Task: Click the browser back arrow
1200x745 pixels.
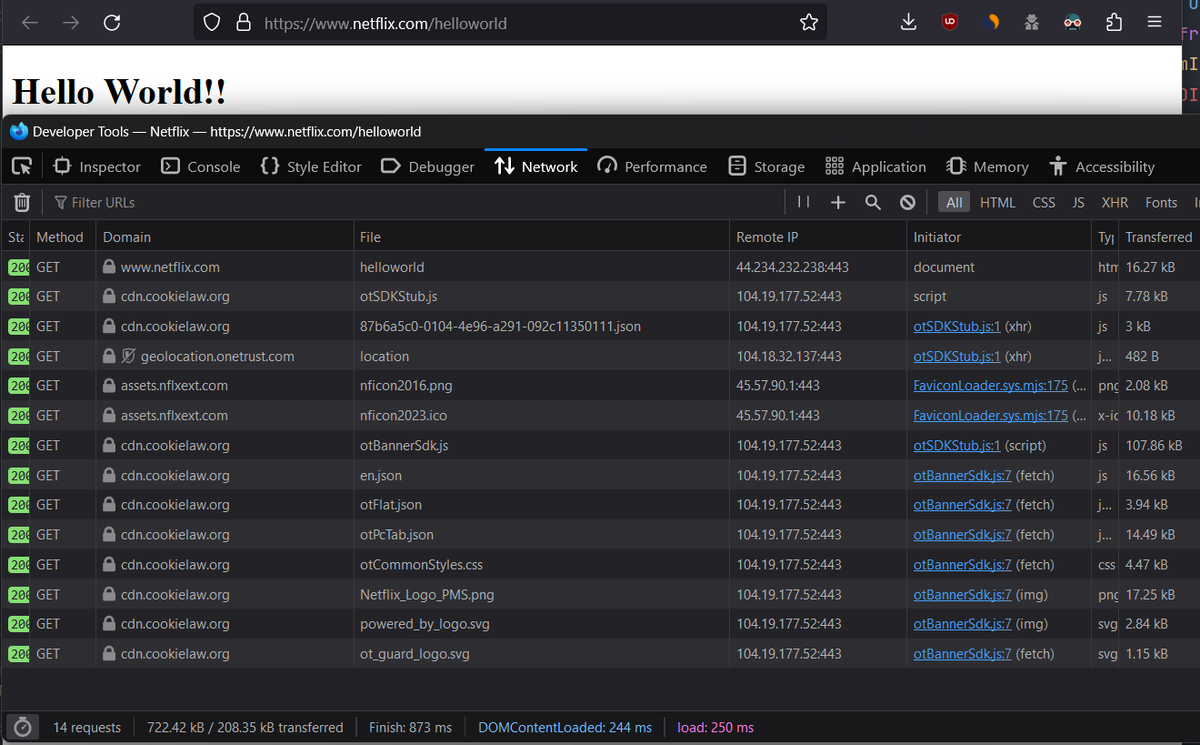Action: [30, 22]
